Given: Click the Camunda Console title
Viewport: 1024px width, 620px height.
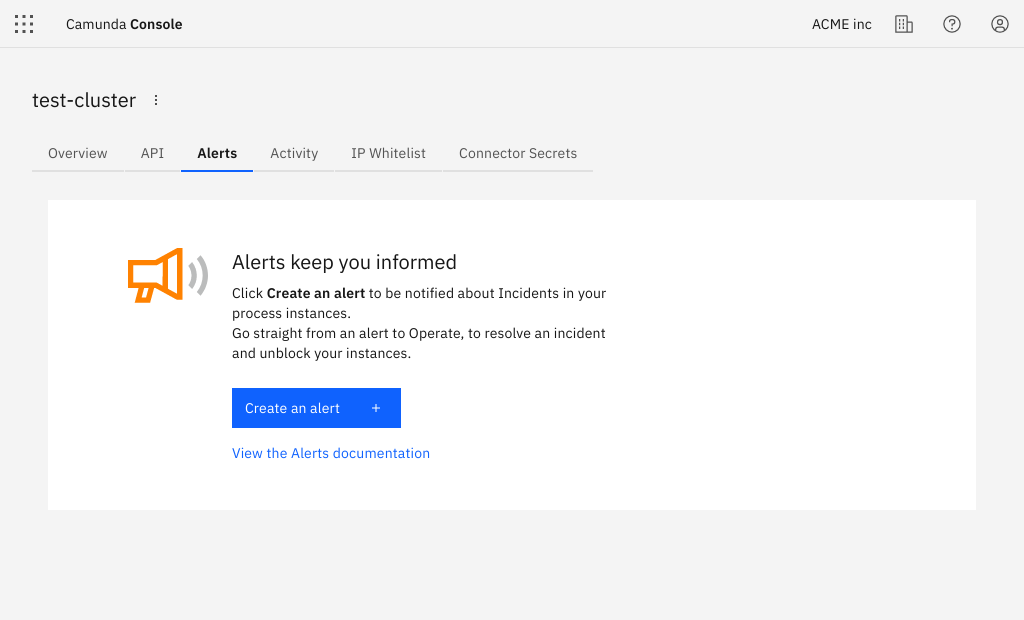Looking at the screenshot, I should pyautogui.click(x=124, y=24).
